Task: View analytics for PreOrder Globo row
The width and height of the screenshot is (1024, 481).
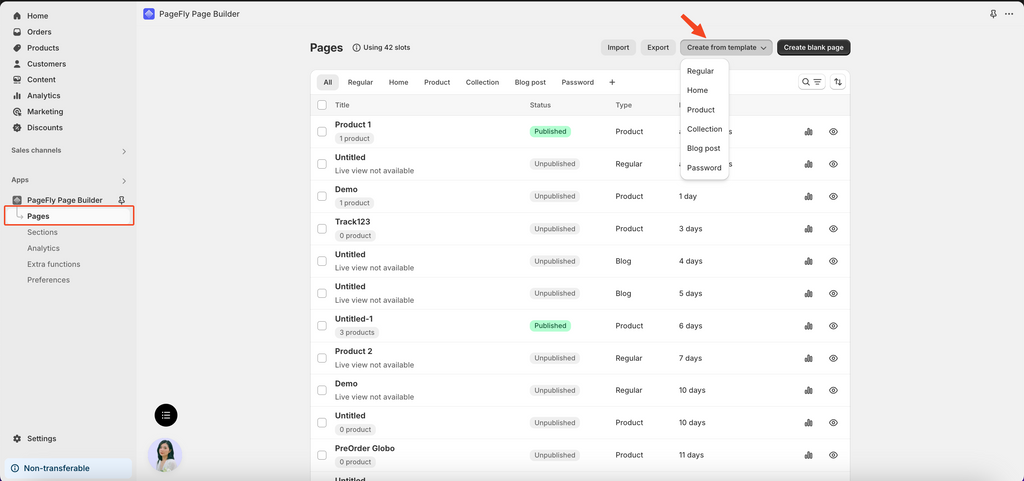Action: point(808,455)
